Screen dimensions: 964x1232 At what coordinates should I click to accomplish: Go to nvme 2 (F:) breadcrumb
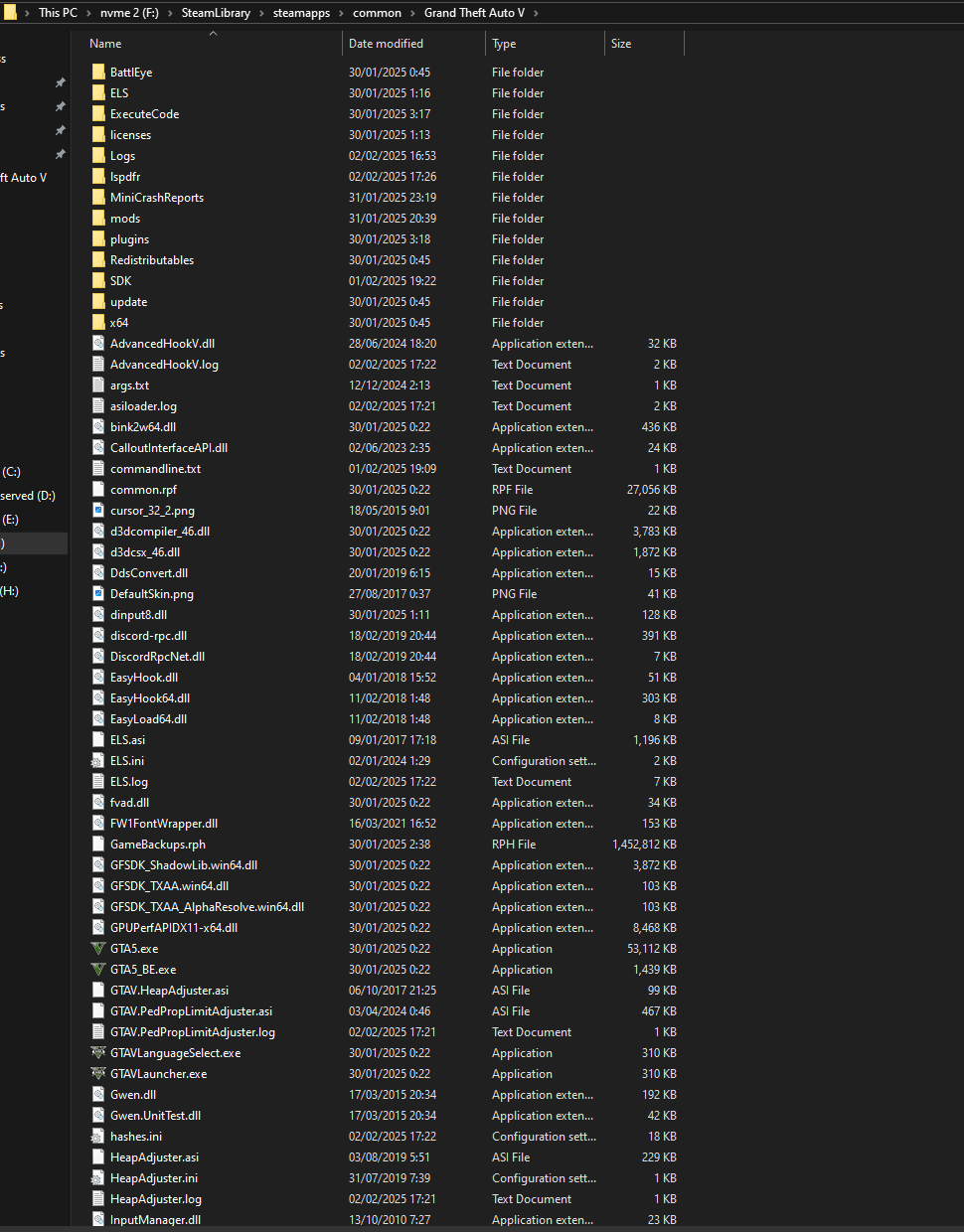click(x=129, y=13)
